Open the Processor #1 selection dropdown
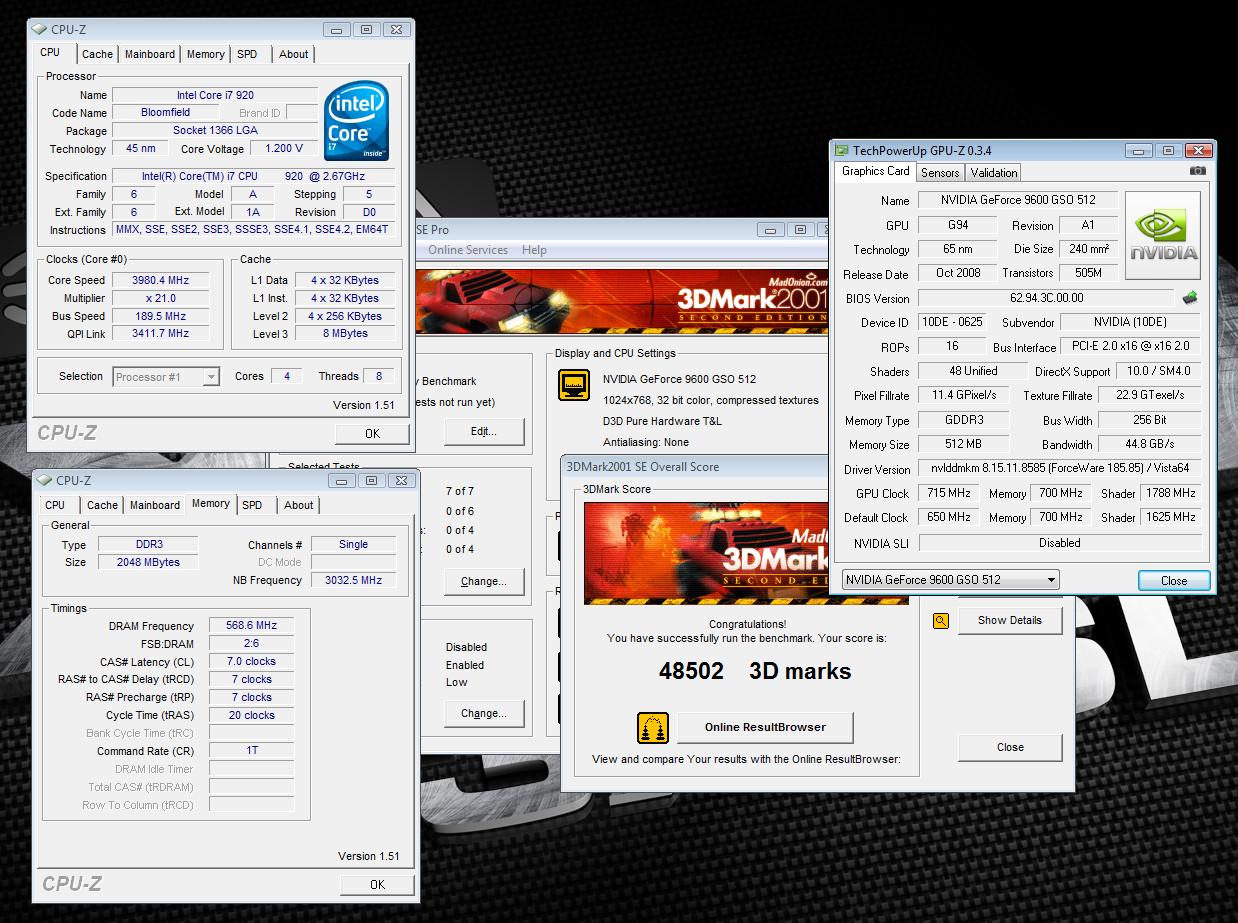This screenshot has height=923, width=1238. click(x=166, y=377)
